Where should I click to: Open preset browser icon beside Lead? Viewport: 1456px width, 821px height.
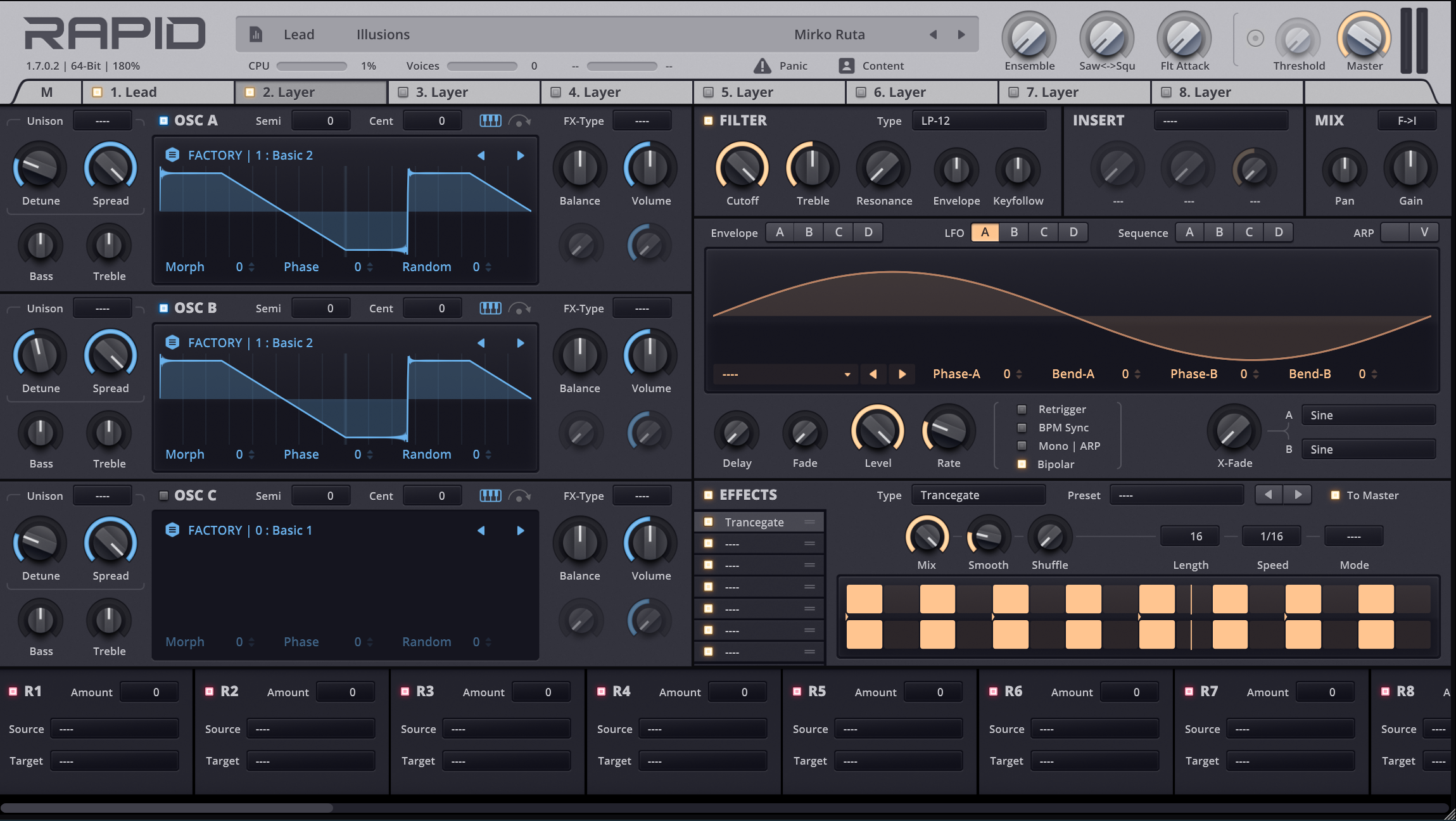coord(256,34)
